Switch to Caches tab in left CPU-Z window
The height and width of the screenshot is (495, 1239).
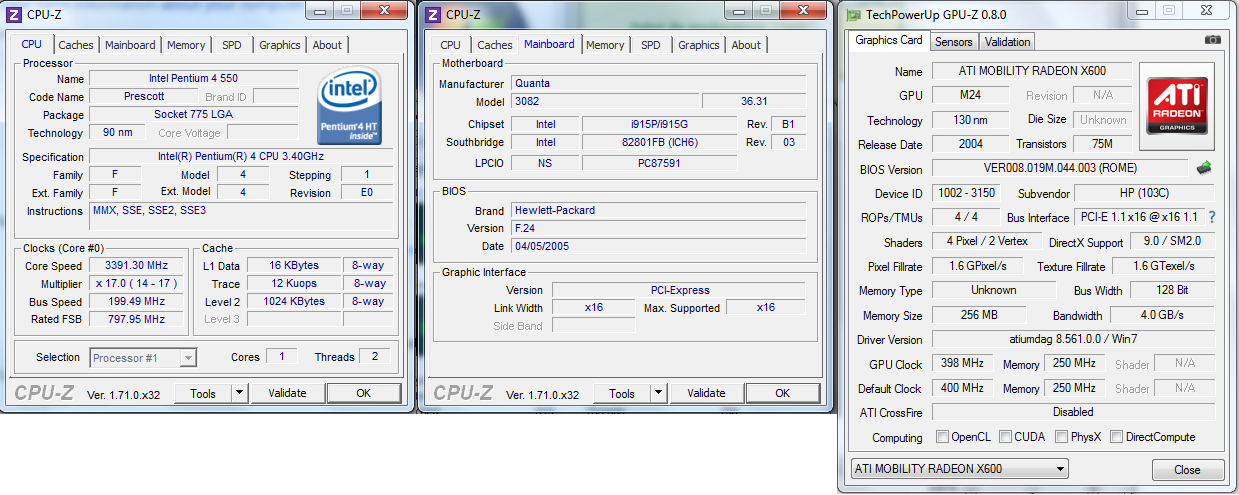pyautogui.click(x=75, y=45)
